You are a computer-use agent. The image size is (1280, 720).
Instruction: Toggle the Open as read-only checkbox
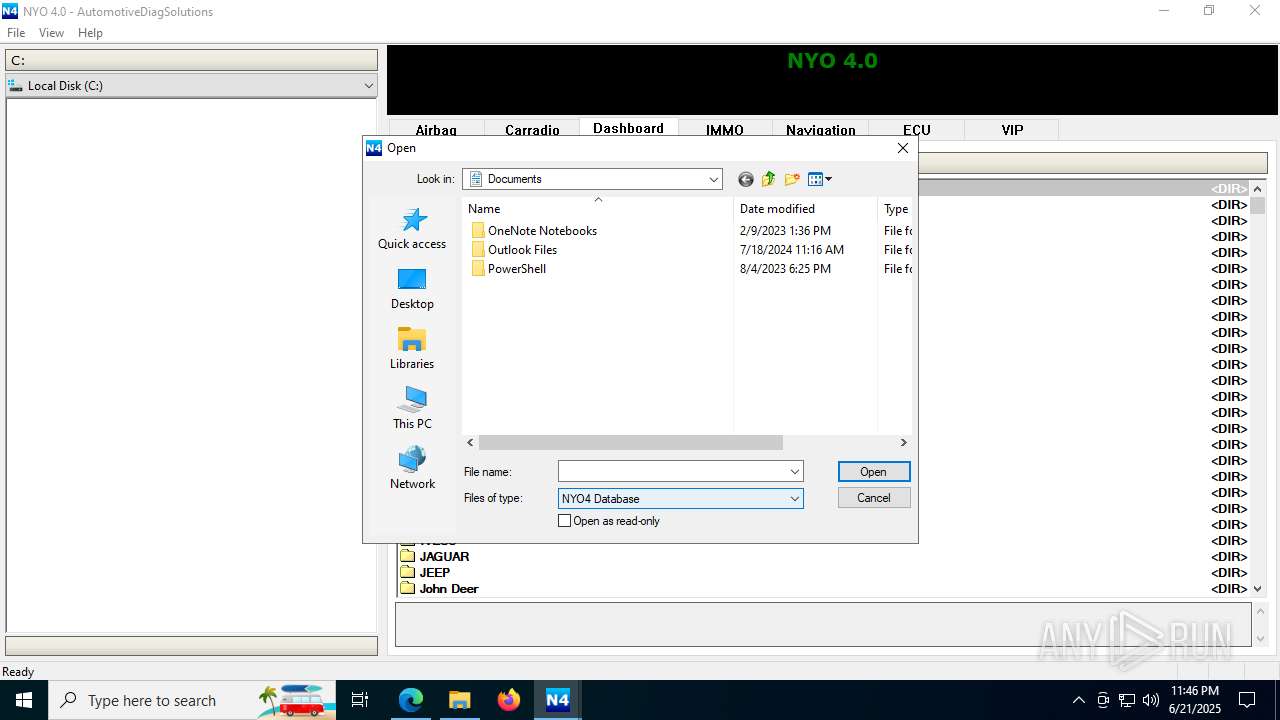565,521
